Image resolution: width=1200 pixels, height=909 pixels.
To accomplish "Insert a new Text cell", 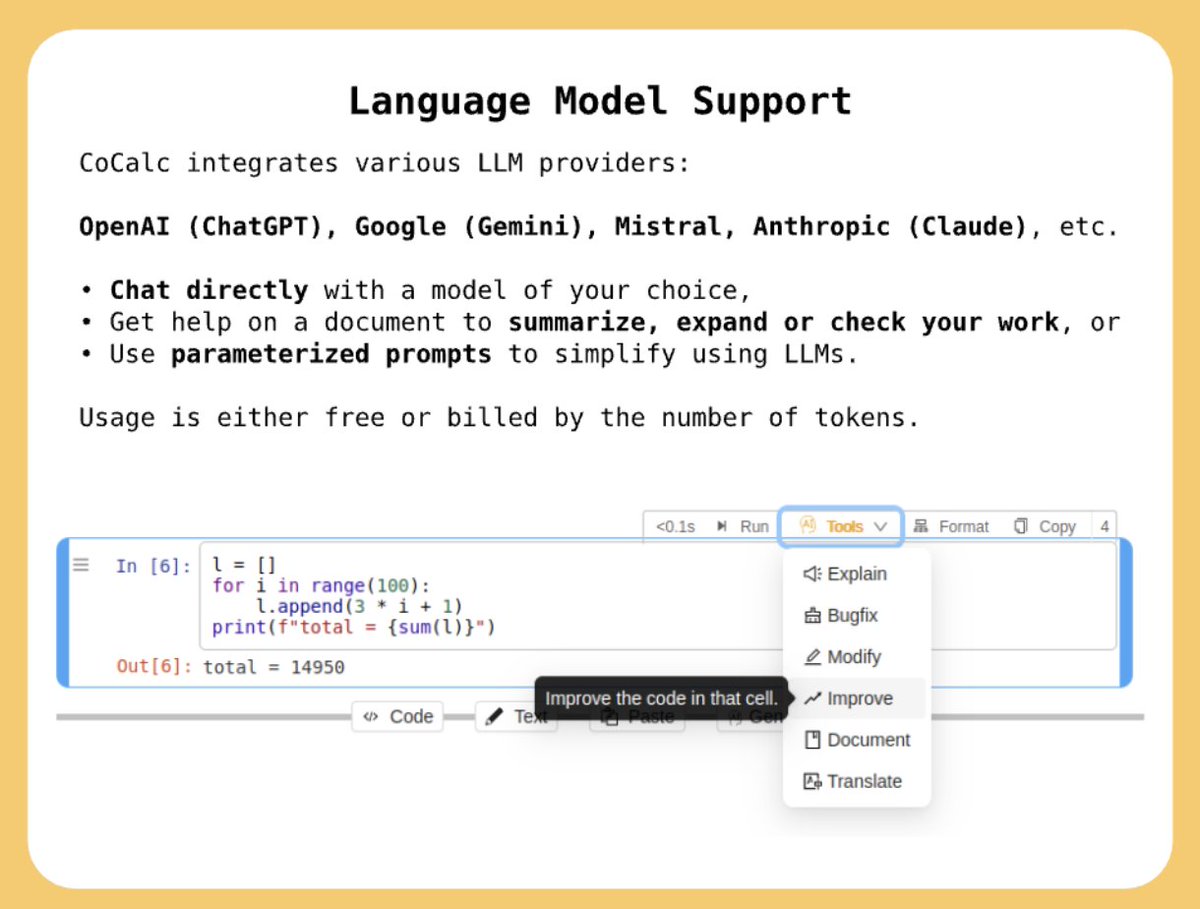I will click(x=516, y=716).
